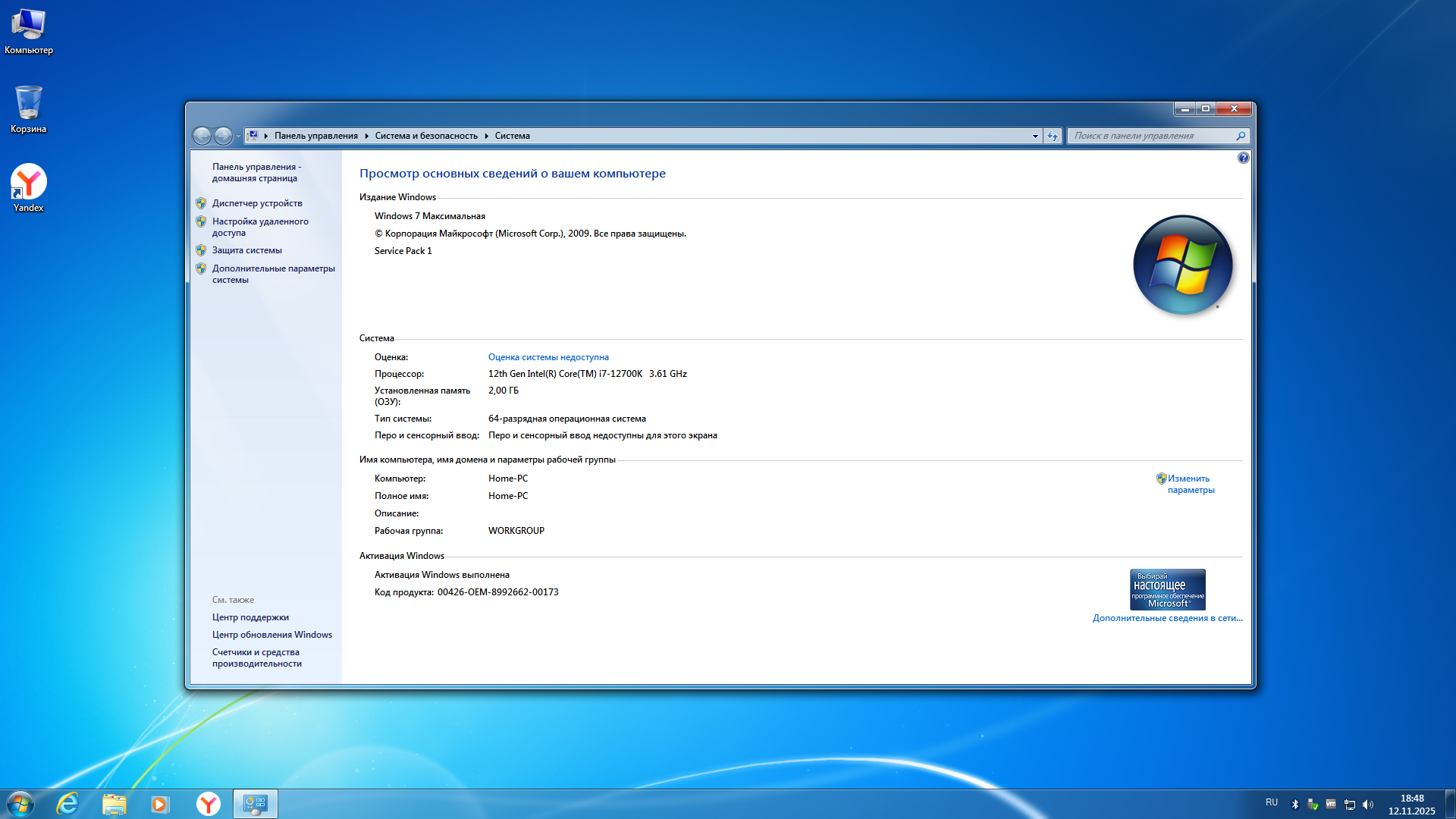Open Windows Explorer folder icon in taskbar
This screenshot has height=819, width=1456.
114,804
